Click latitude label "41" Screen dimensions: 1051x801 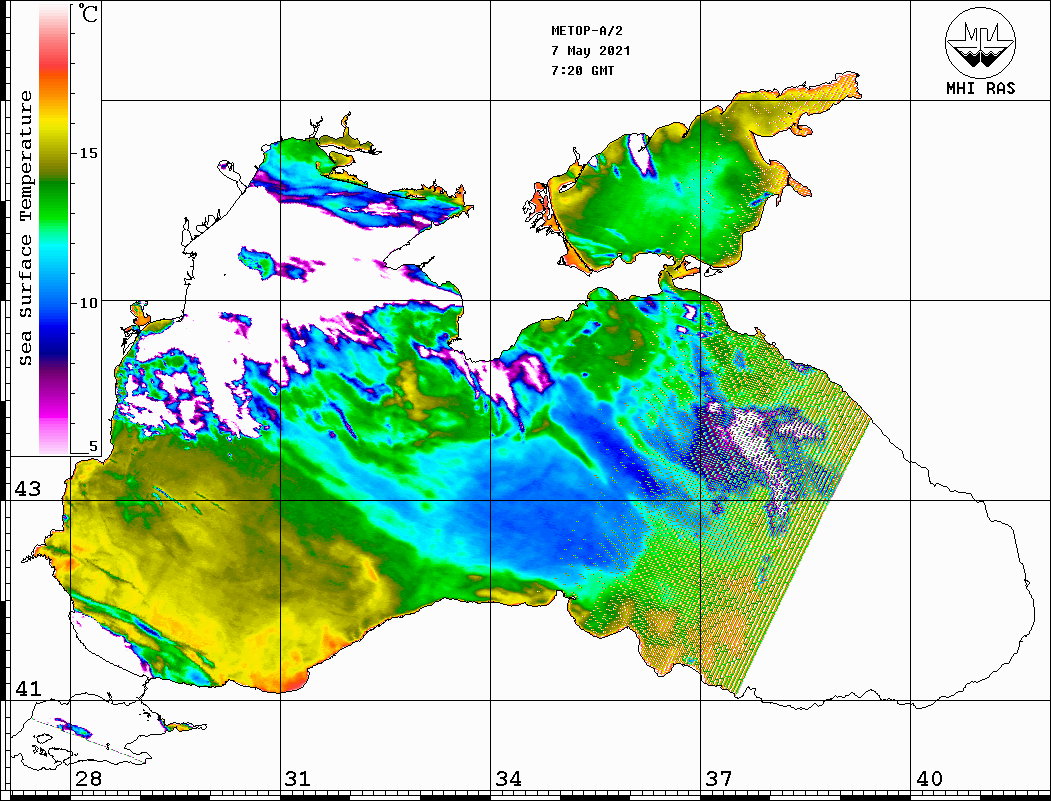28,688
